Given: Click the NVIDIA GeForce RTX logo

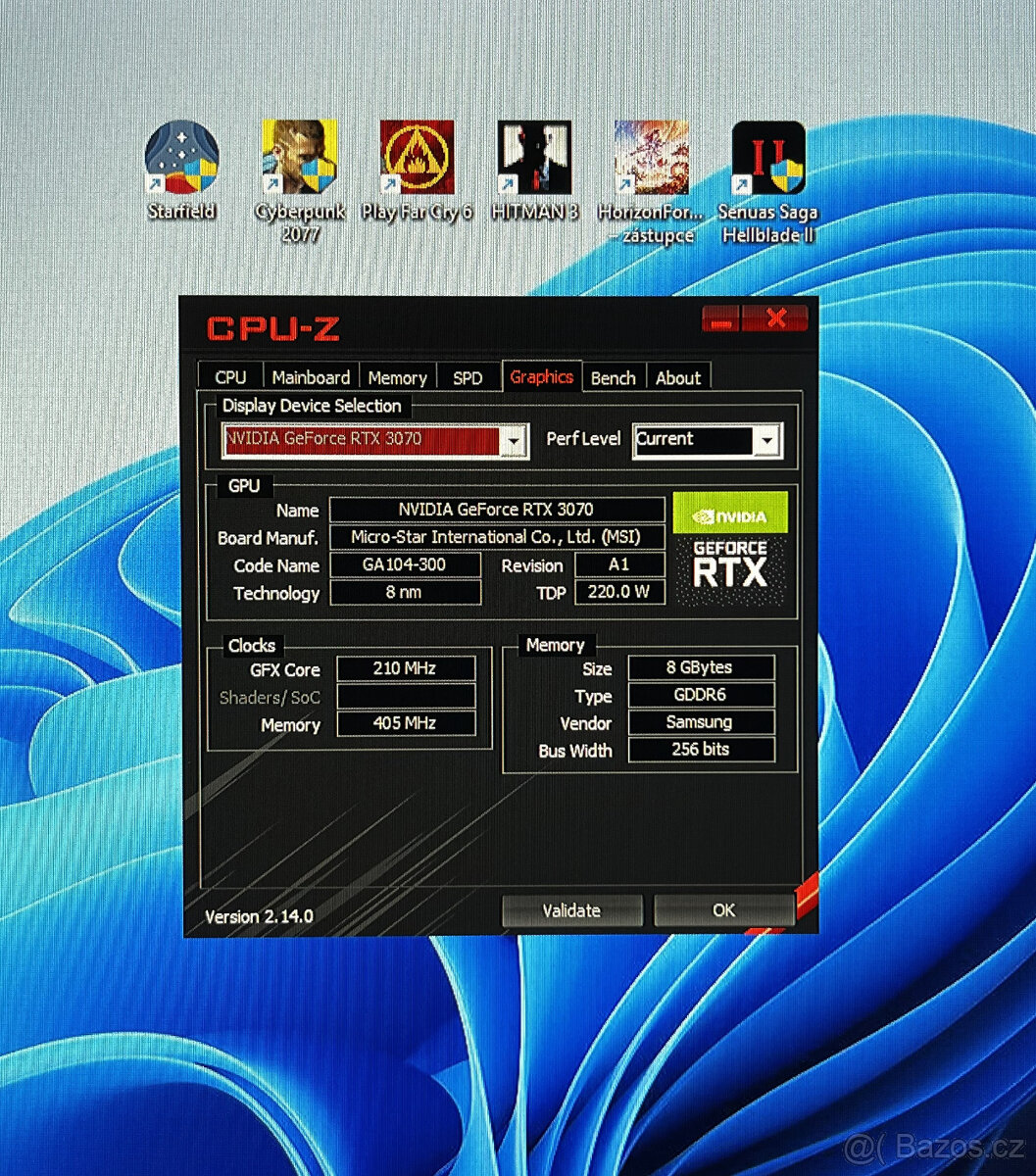Looking at the screenshot, I should (x=730, y=554).
